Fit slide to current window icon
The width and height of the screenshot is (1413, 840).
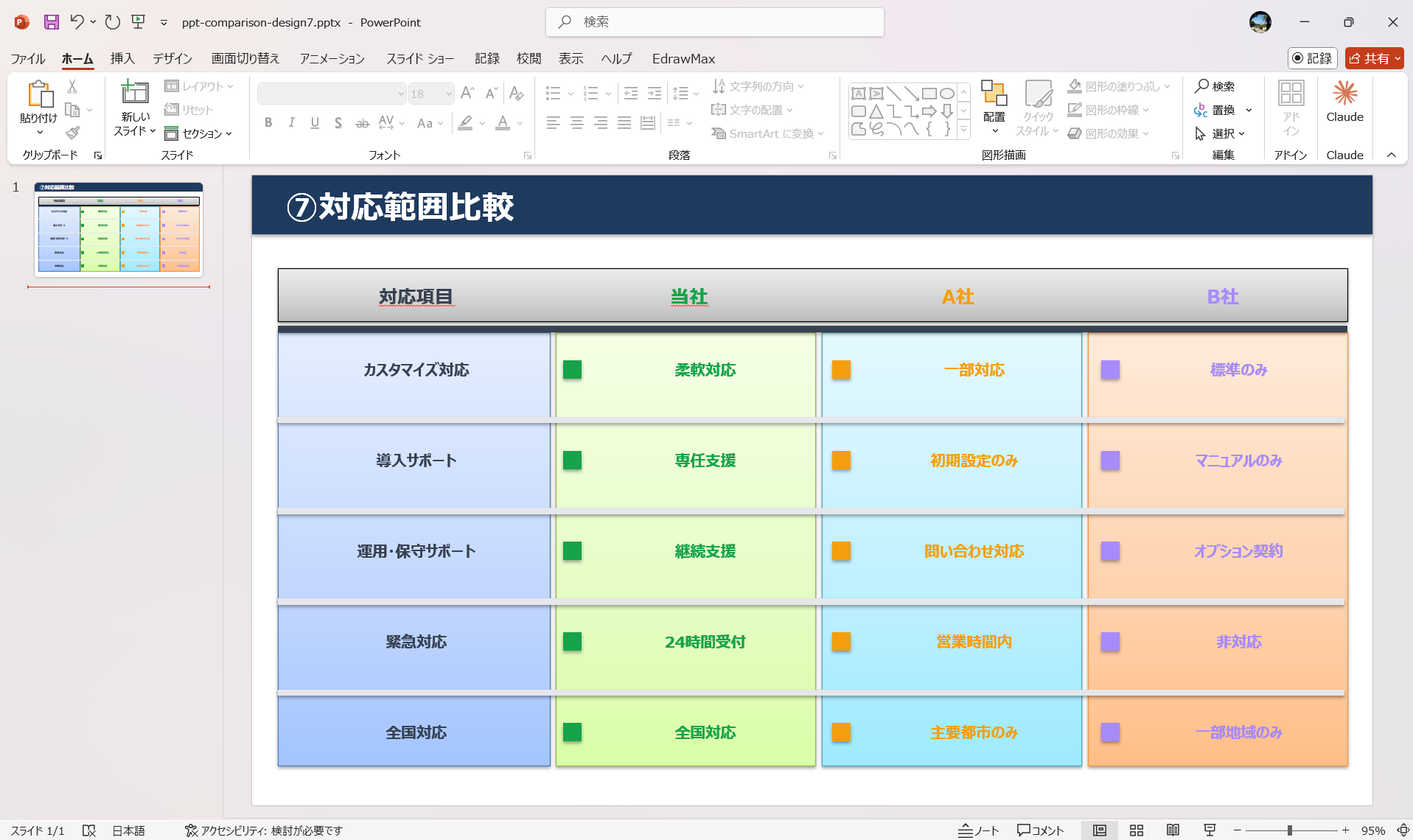click(1403, 830)
